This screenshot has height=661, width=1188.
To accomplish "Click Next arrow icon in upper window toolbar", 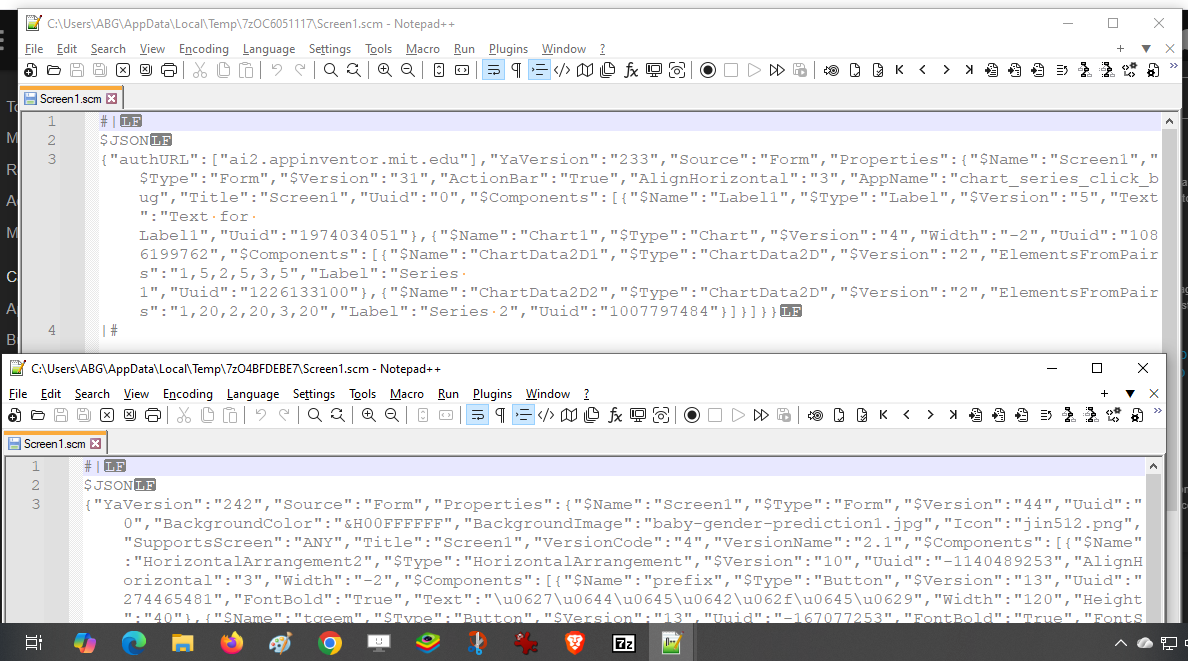I will [946, 70].
